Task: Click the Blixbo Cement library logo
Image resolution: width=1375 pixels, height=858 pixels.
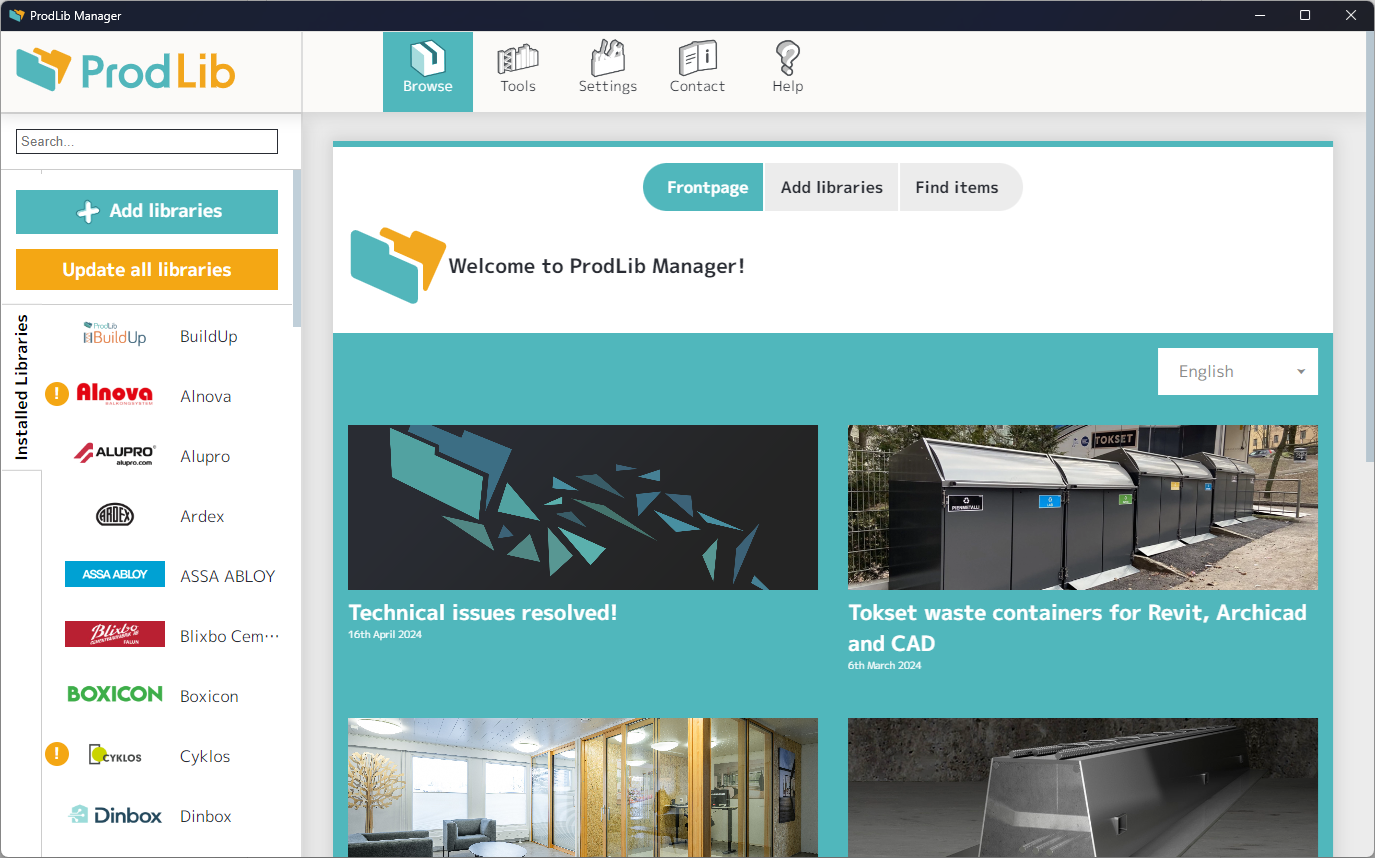Action: coord(115,634)
